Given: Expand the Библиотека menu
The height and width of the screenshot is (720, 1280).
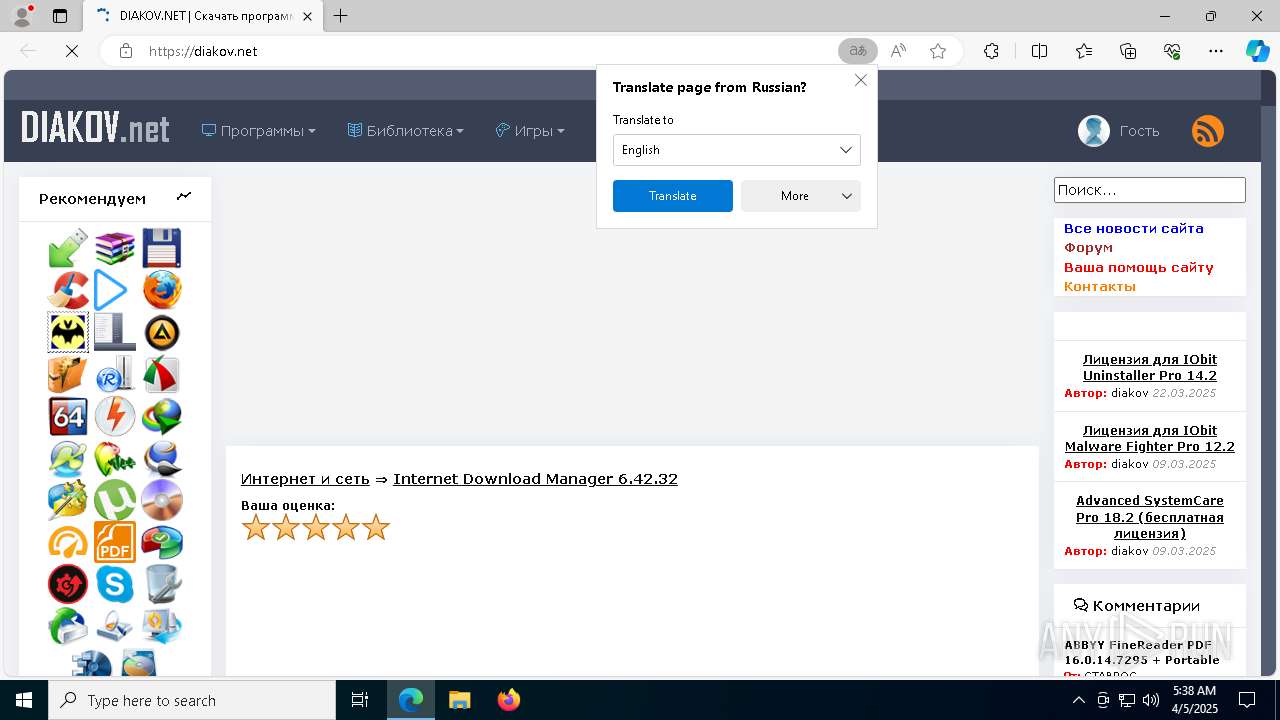Looking at the screenshot, I should point(406,131).
